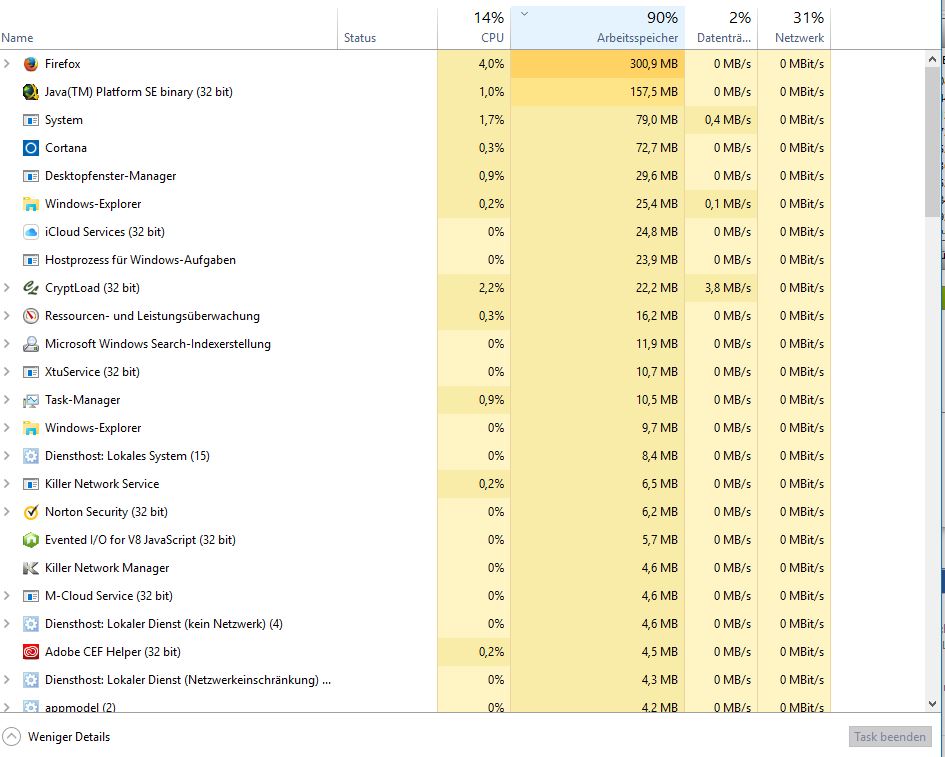Select the Cortana circle icon
The width and height of the screenshot is (945, 757).
tap(31, 148)
